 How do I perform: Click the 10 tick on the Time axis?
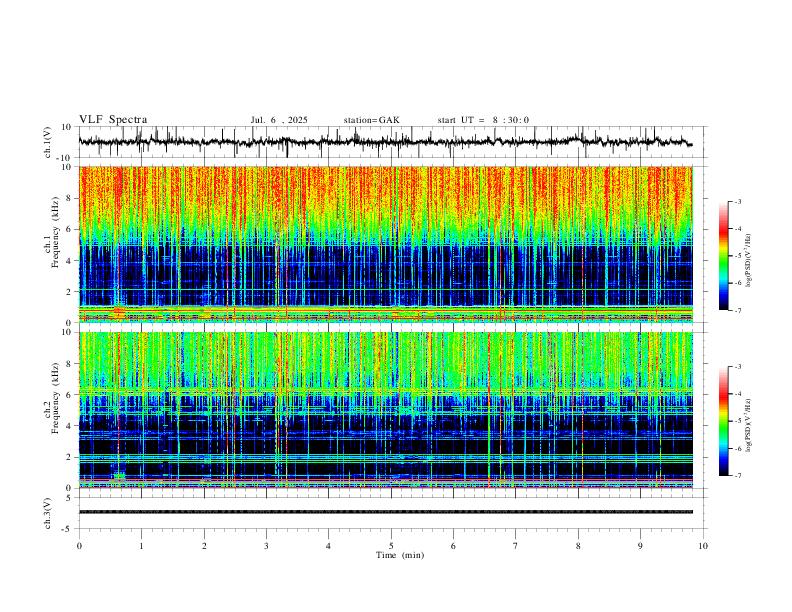click(x=703, y=546)
